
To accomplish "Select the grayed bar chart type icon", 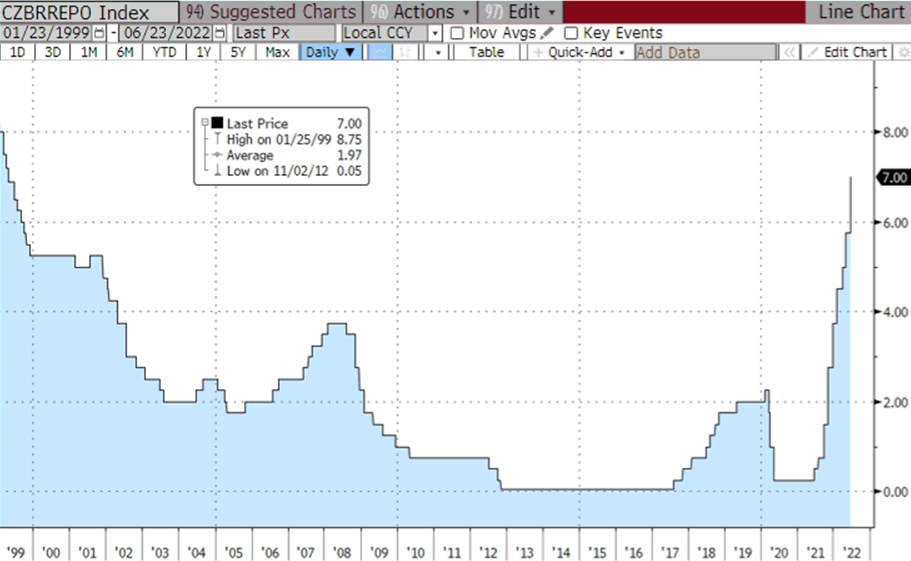I will tap(405, 52).
